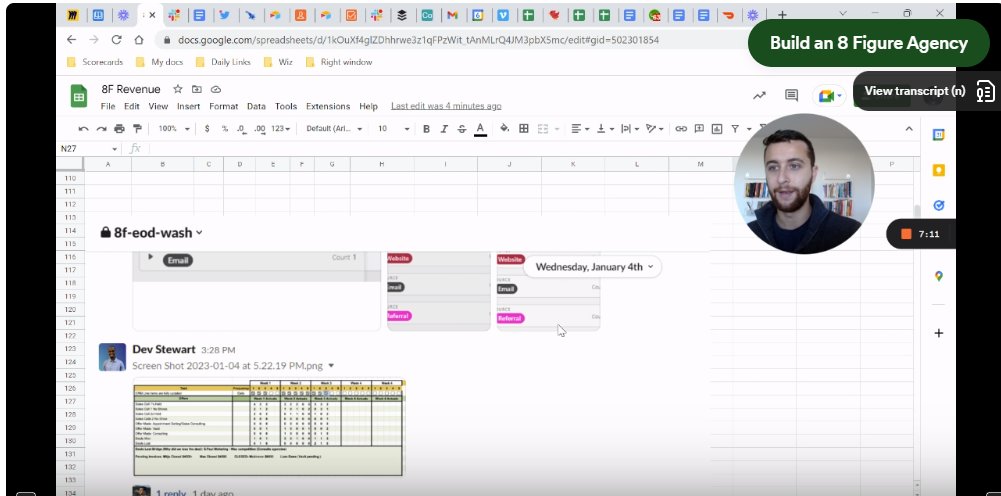
Task: Toggle strikethrough formatting
Action: coord(462,129)
